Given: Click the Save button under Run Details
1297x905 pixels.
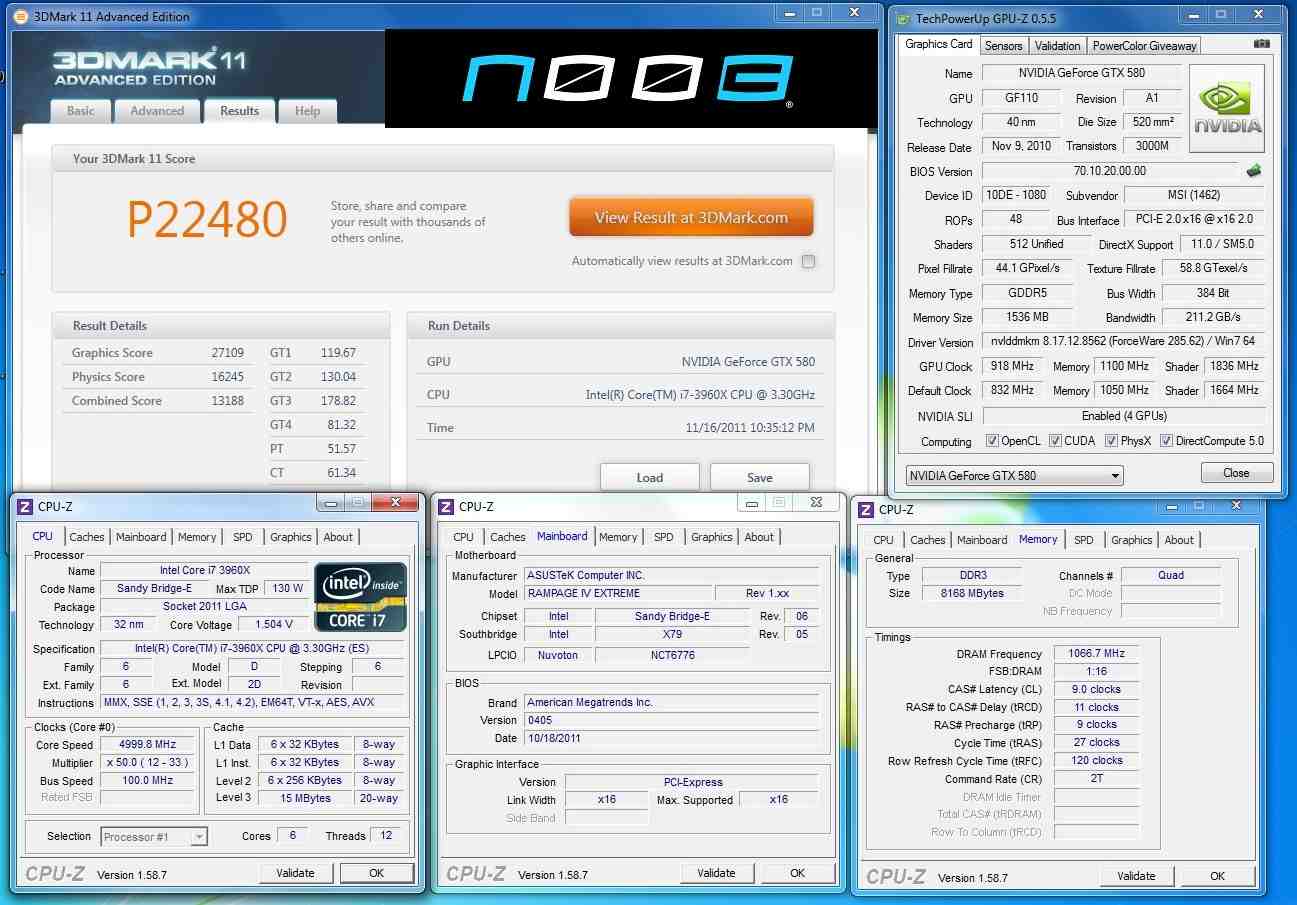Looking at the screenshot, I should [x=759, y=477].
